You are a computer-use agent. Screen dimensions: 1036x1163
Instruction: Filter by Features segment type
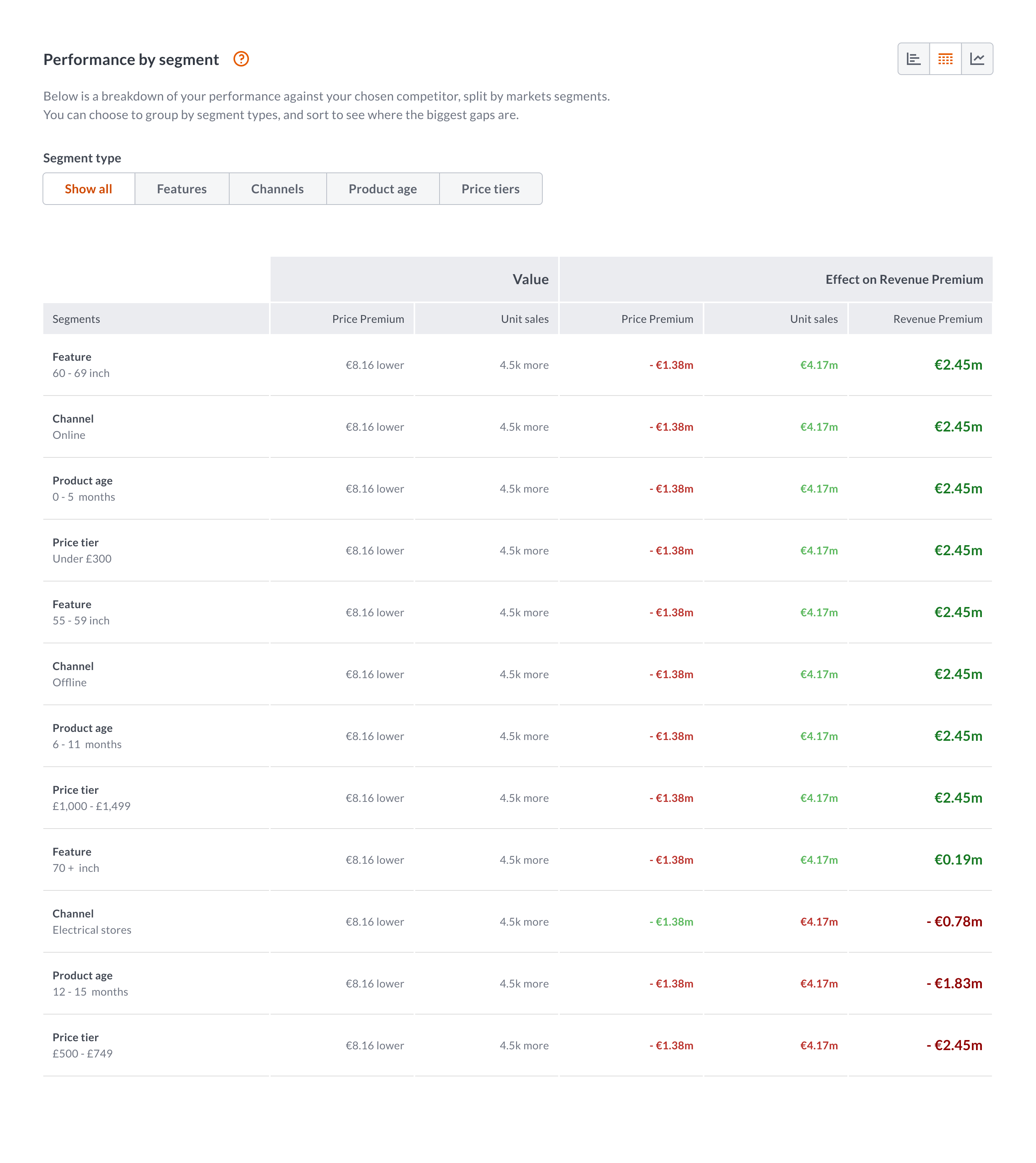tap(182, 189)
